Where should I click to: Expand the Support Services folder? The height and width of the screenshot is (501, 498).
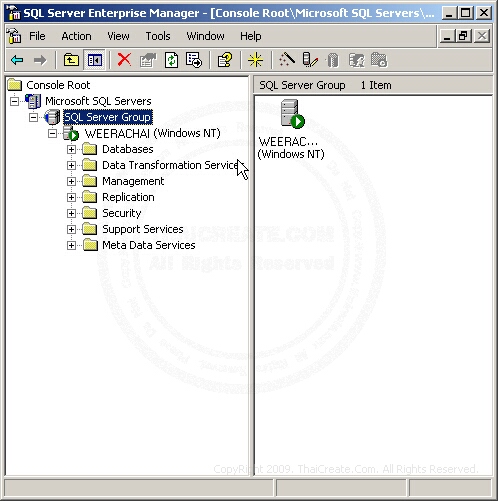pos(71,229)
